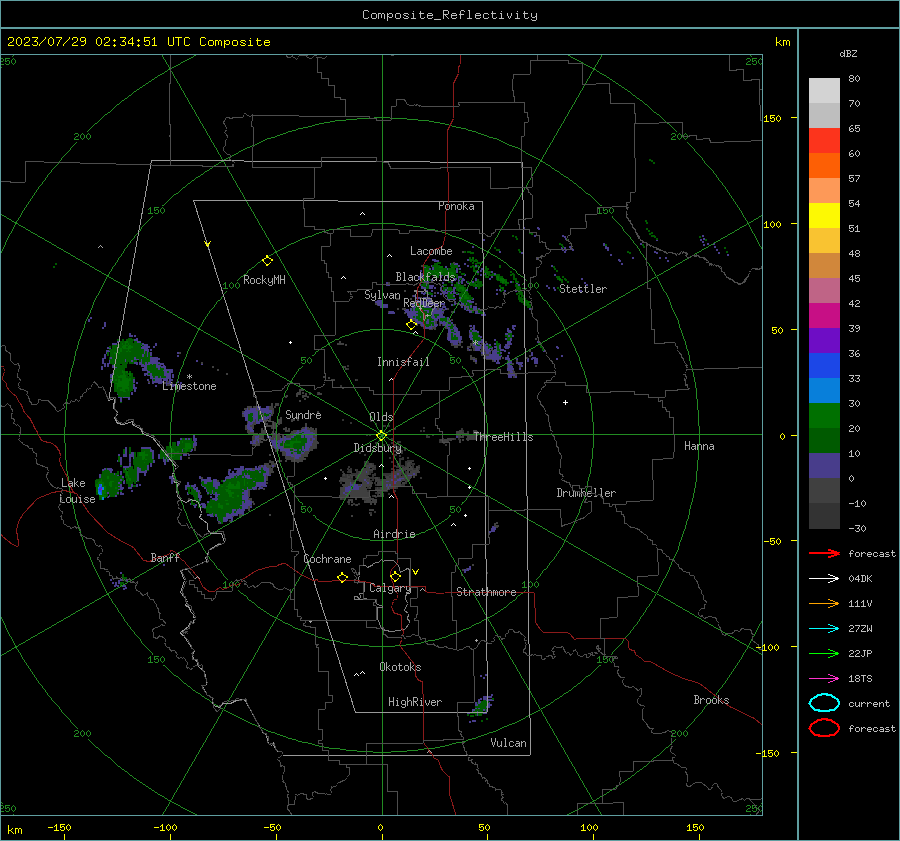
Task: Click the 2023/07/29 02:34:51 UTC timestamp
Action: coord(87,42)
